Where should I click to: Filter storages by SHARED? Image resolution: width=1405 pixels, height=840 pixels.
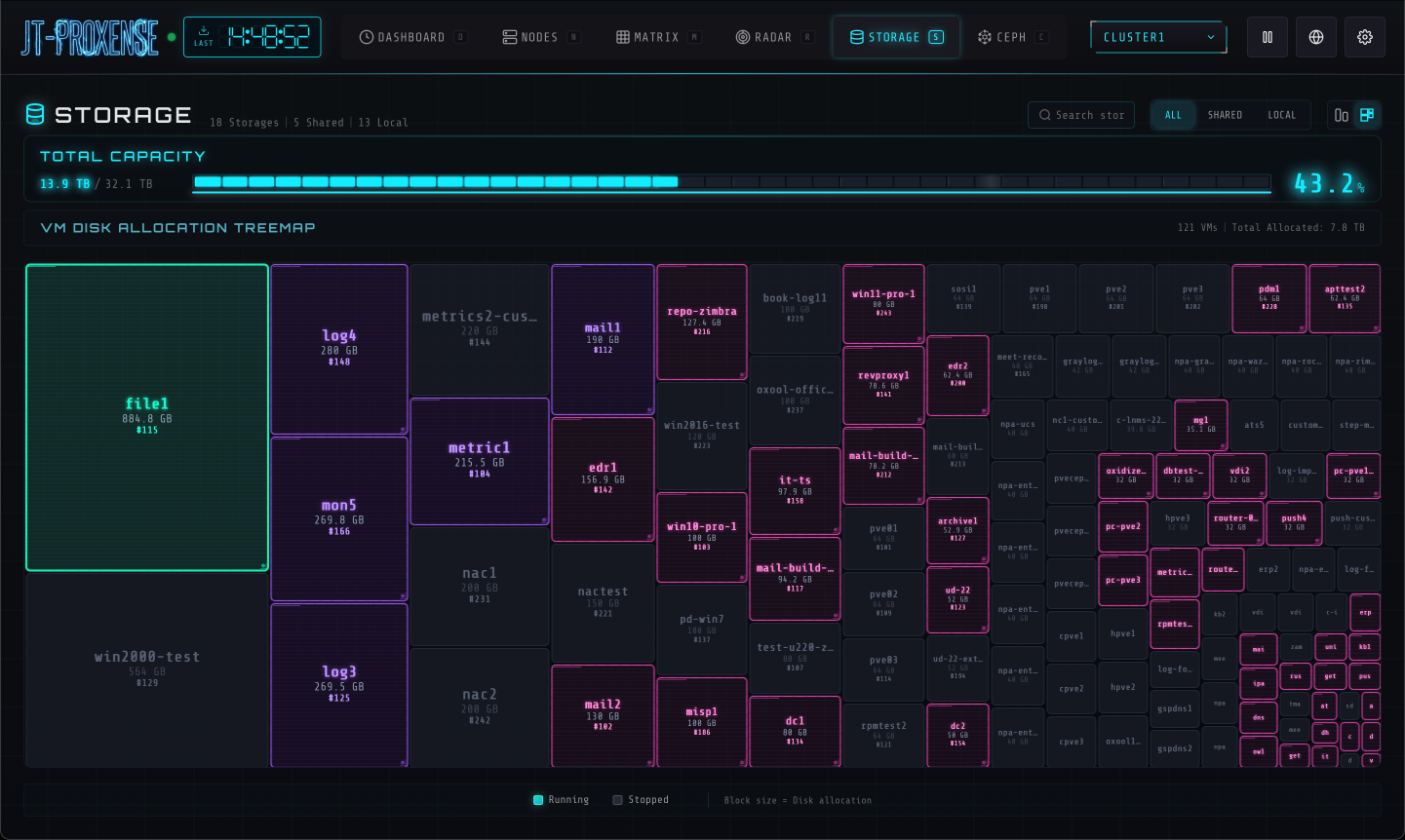pyautogui.click(x=1225, y=115)
